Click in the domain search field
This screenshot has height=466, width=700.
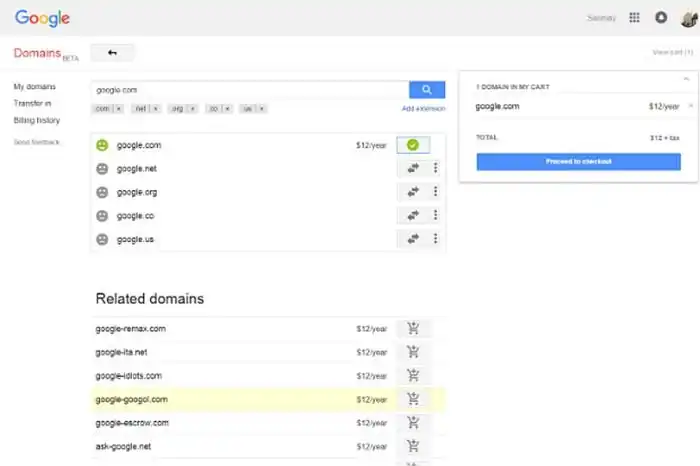250,90
